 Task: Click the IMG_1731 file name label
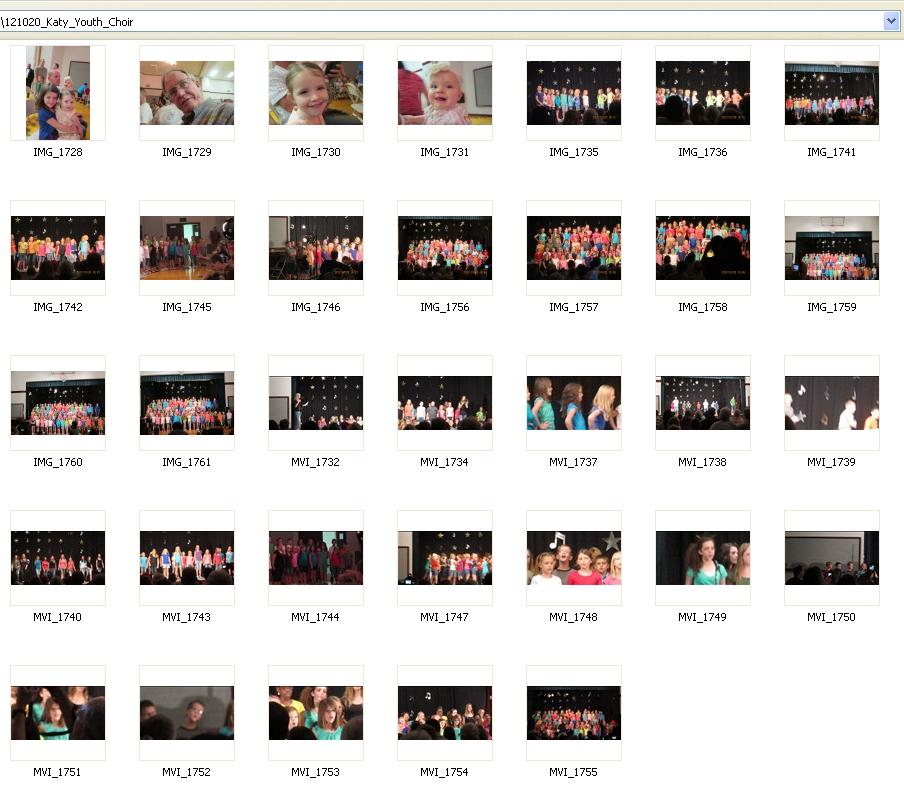point(445,152)
